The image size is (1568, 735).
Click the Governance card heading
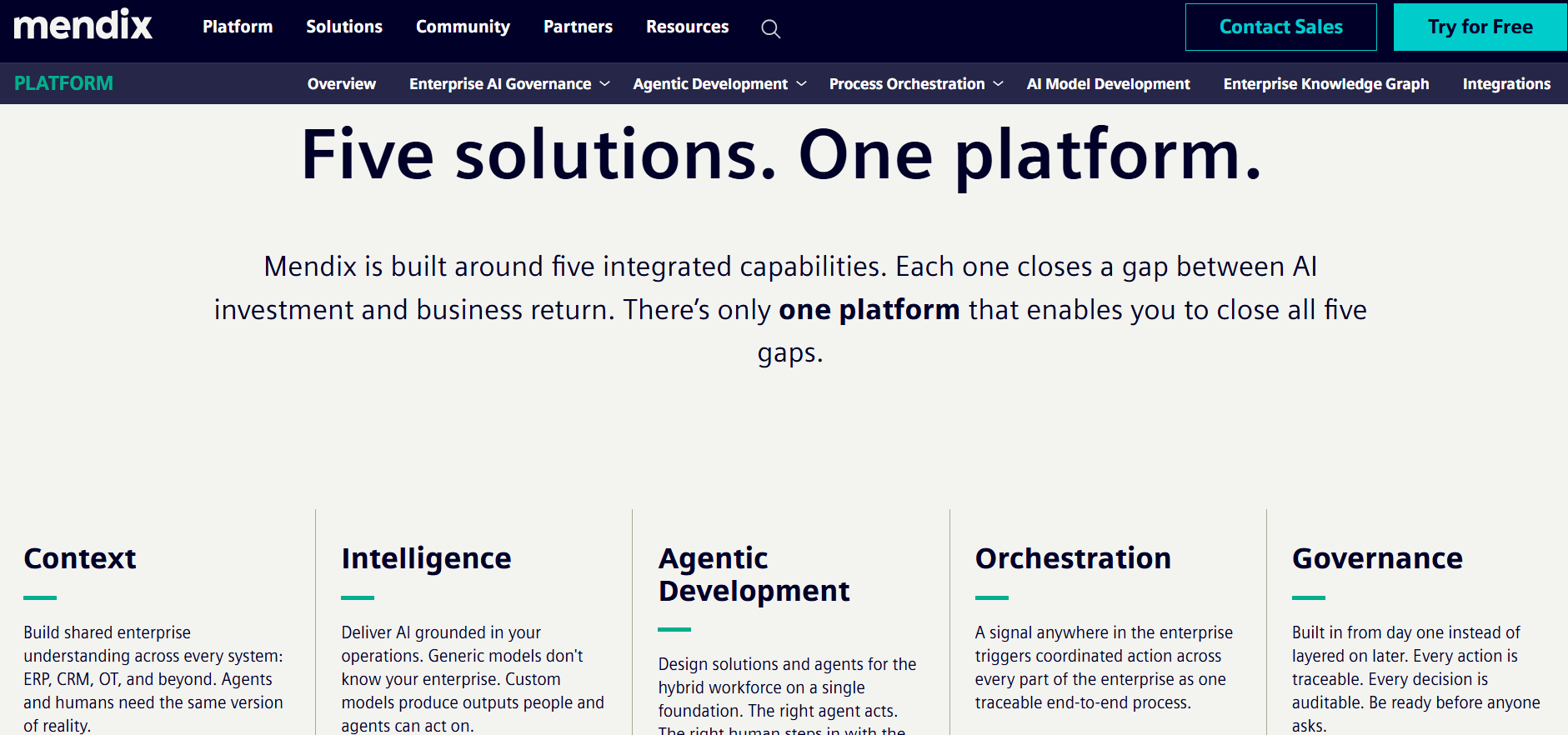1377,558
